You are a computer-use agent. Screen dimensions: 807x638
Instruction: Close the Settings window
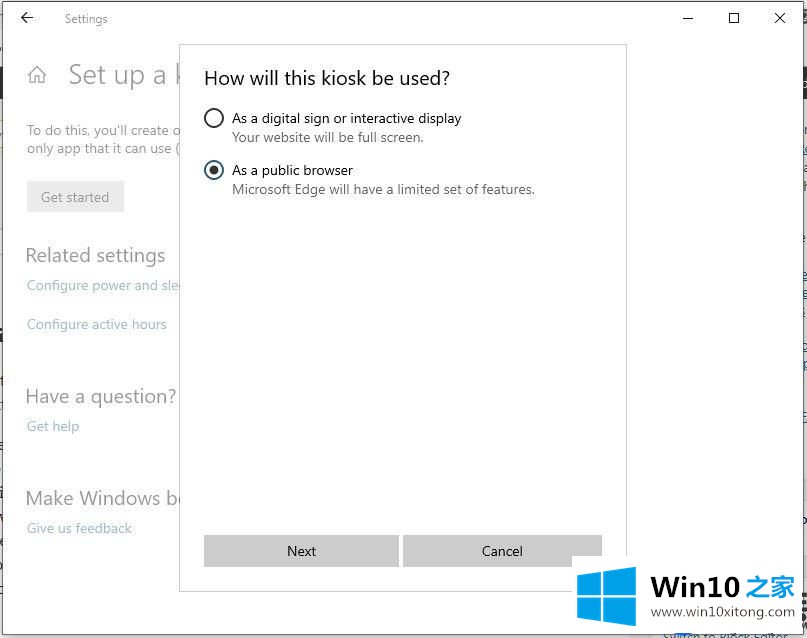pyautogui.click(x=780, y=18)
